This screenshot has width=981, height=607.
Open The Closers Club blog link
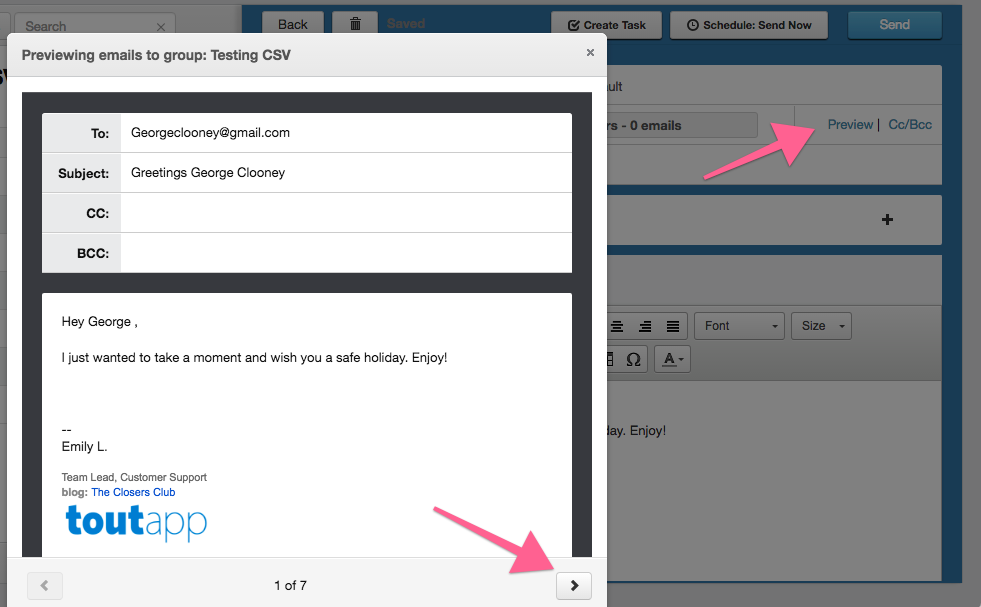click(x=133, y=492)
